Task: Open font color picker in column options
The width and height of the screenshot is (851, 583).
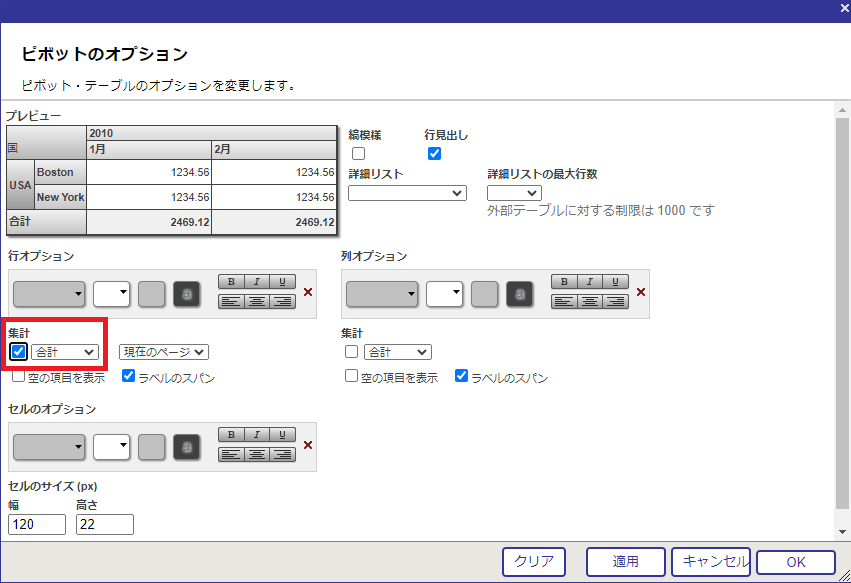Action: [x=518, y=294]
